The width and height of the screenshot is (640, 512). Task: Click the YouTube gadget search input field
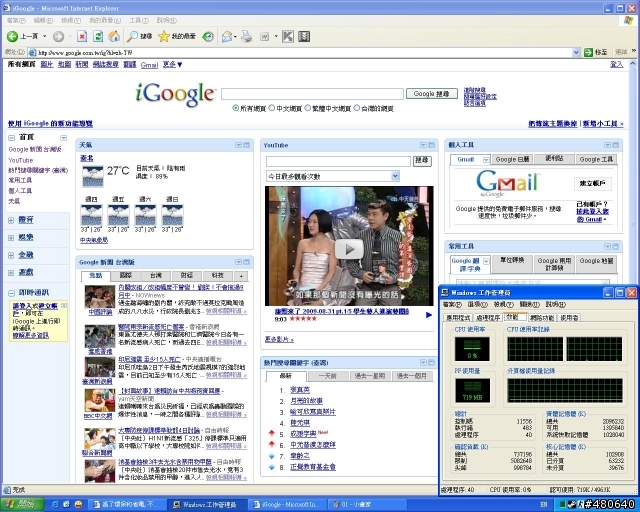click(x=338, y=161)
